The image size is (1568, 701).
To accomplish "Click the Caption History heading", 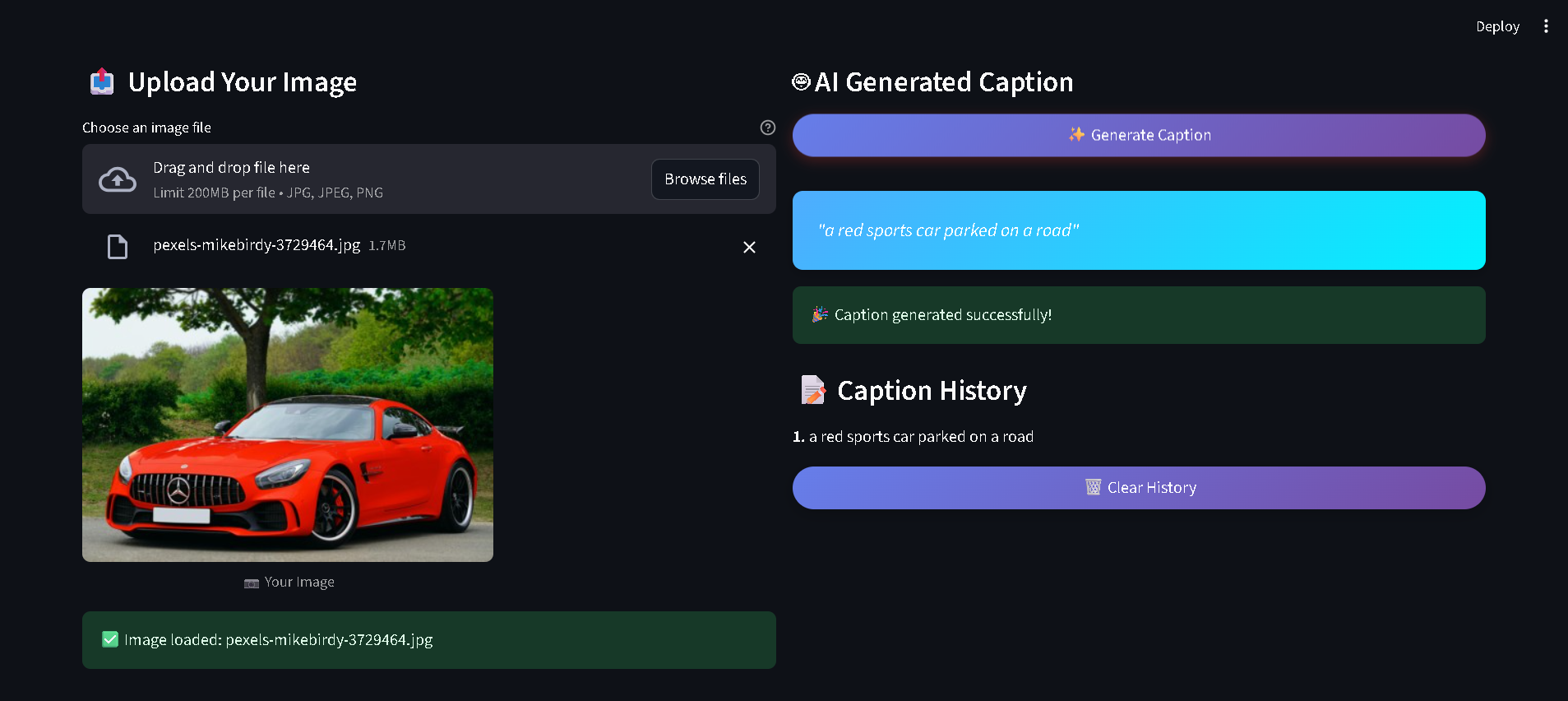I will click(x=932, y=391).
